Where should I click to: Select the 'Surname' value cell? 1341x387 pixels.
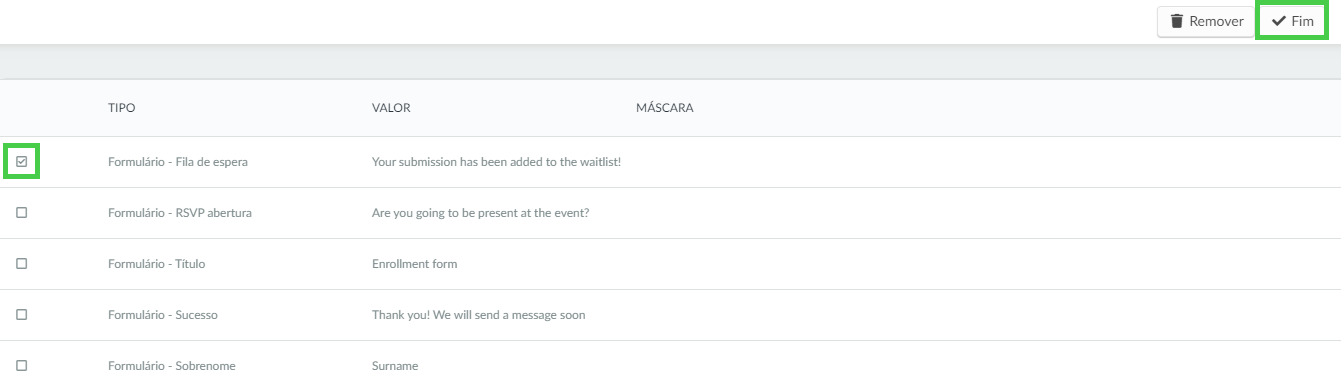coord(395,366)
